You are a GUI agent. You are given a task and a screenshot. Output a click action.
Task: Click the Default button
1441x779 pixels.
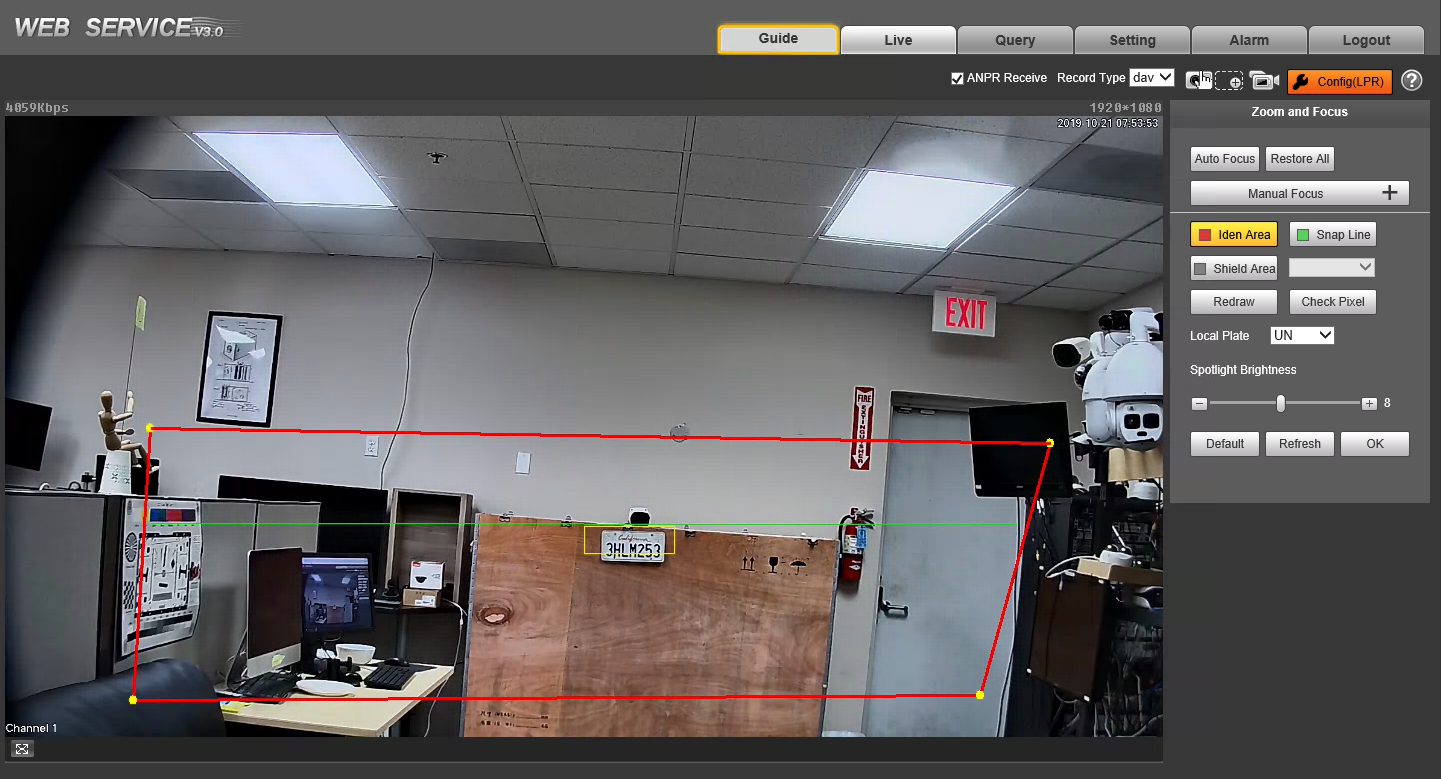tap(1225, 444)
